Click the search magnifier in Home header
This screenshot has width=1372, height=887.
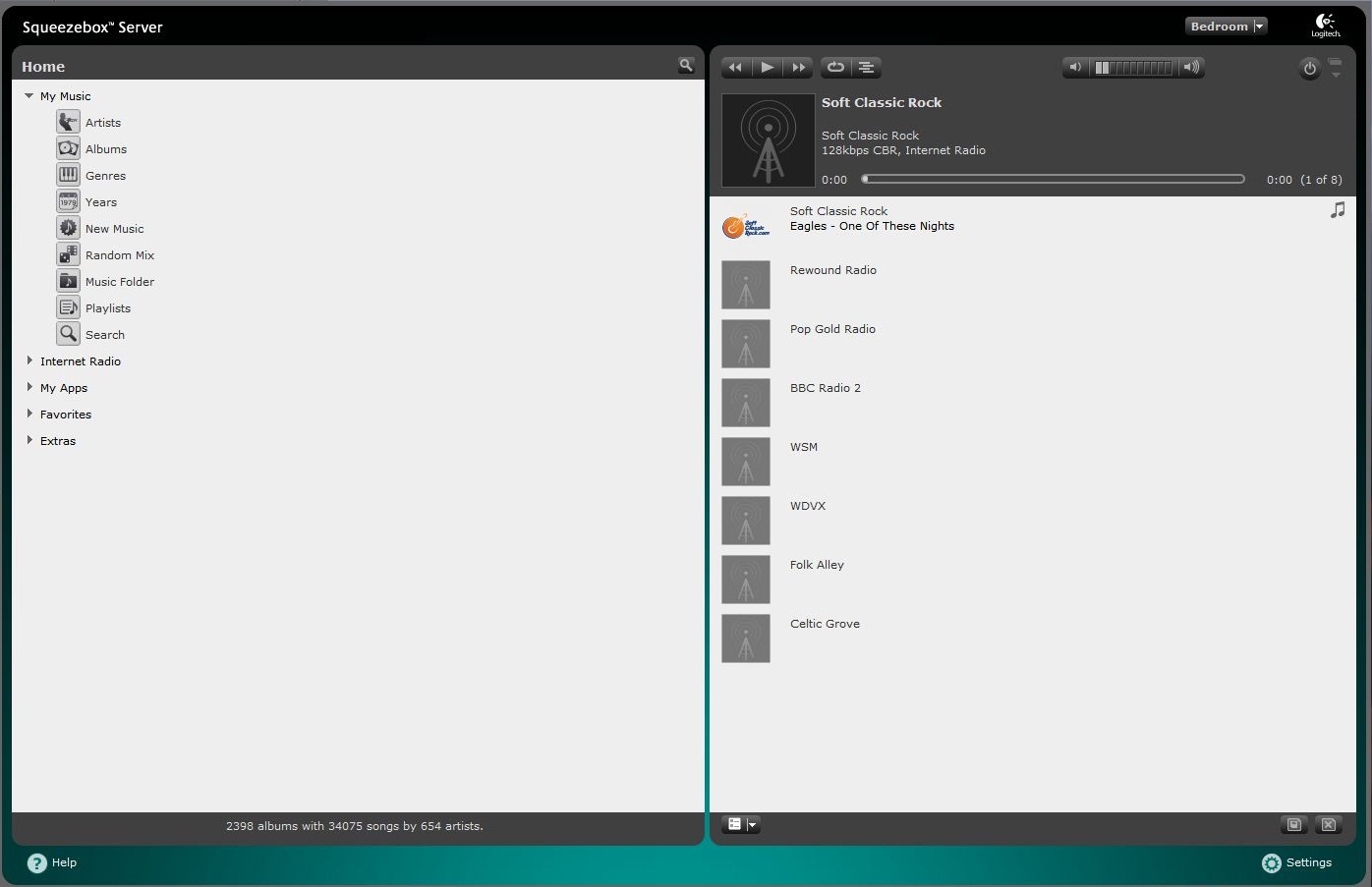click(x=686, y=66)
